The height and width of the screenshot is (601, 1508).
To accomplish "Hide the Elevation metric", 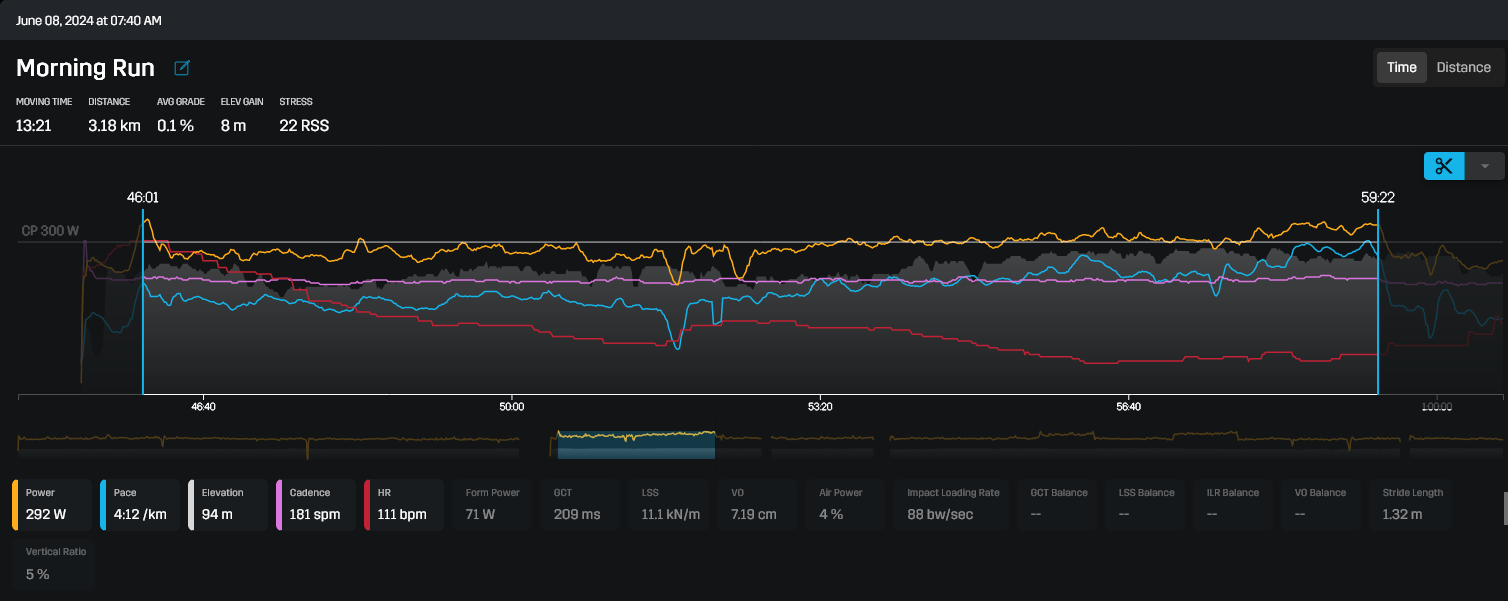I will (x=228, y=504).
